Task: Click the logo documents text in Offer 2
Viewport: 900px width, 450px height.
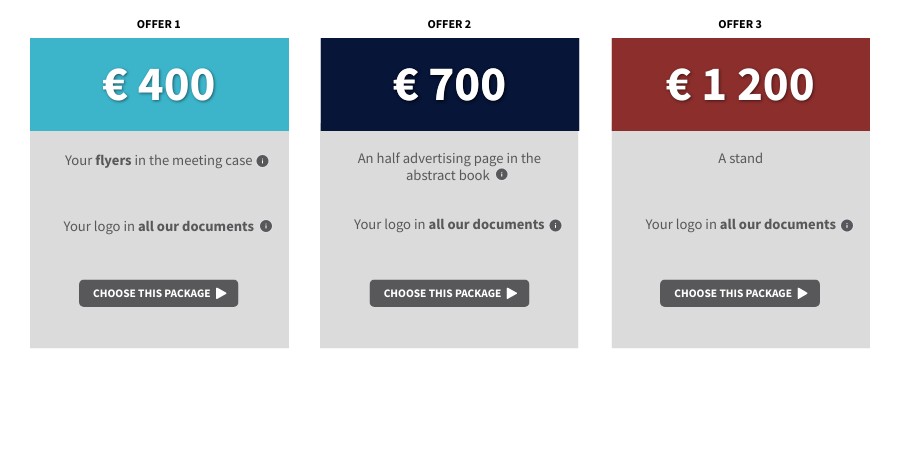Action: click(448, 225)
